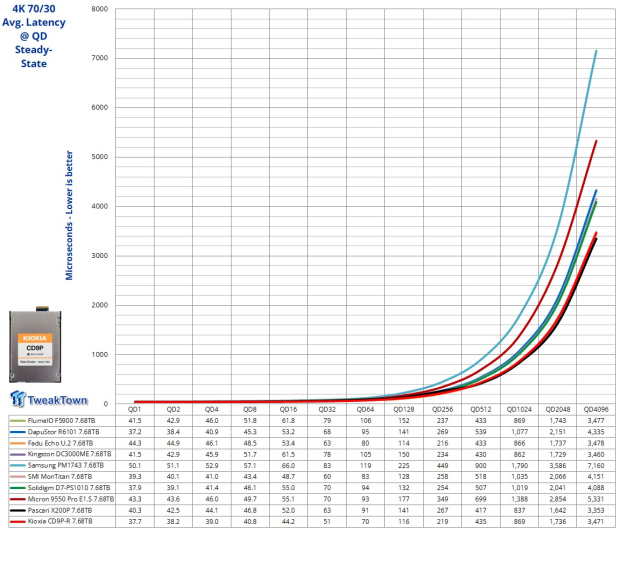Screen dimensions: 620x568
Task: Select the 'Solidigm D7-PS1010 7.68TB' legend label
Action: pyautogui.click(x=69, y=488)
